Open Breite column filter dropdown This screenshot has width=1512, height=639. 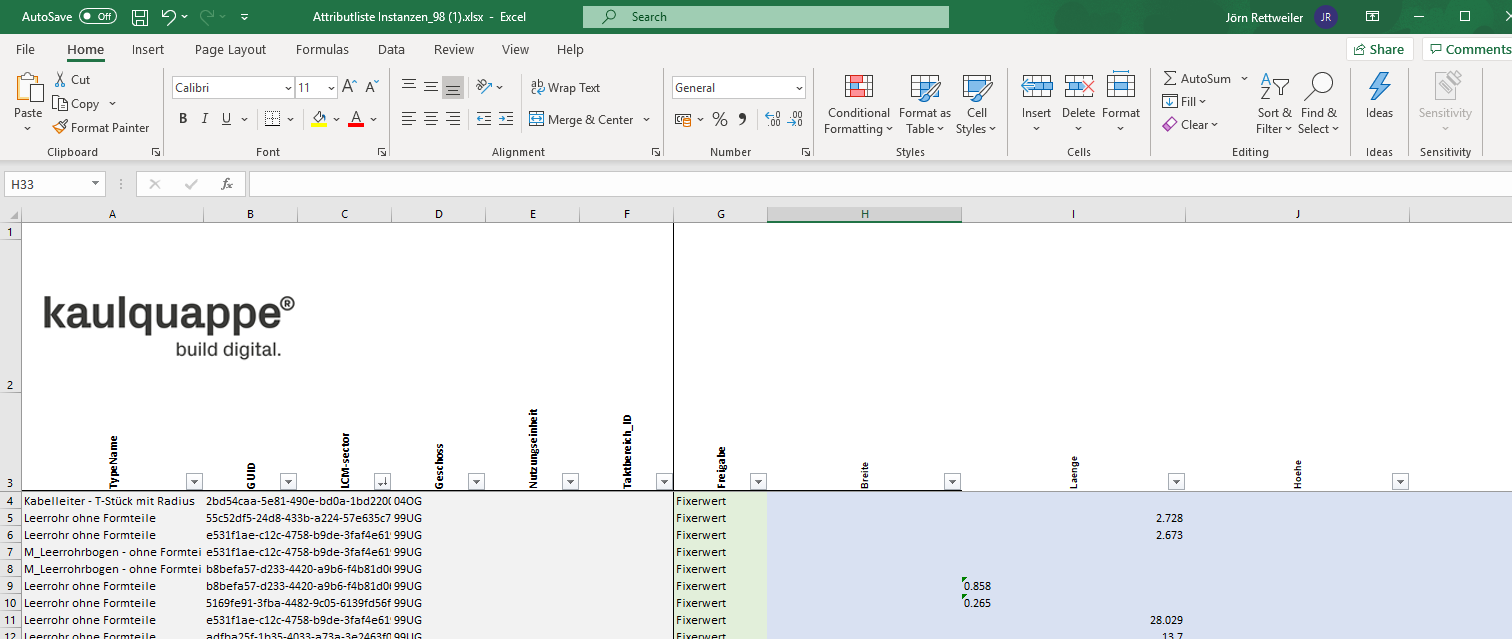click(952, 481)
